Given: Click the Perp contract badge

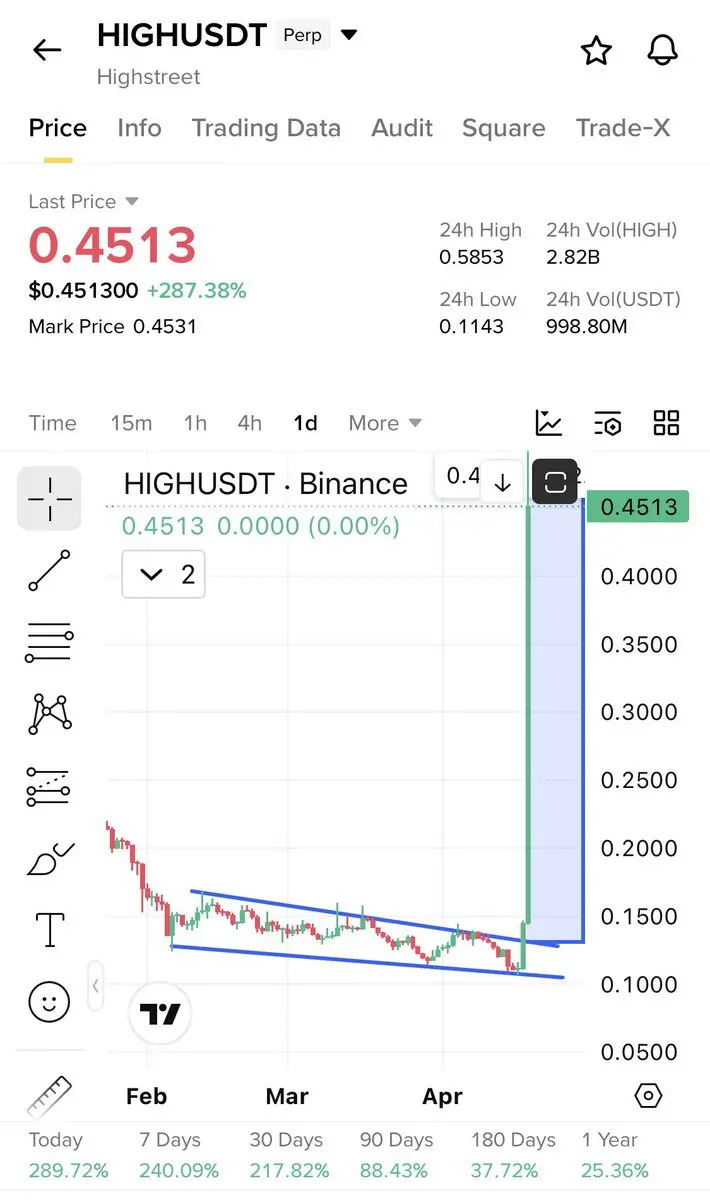Looking at the screenshot, I should (x=303, y=36).
